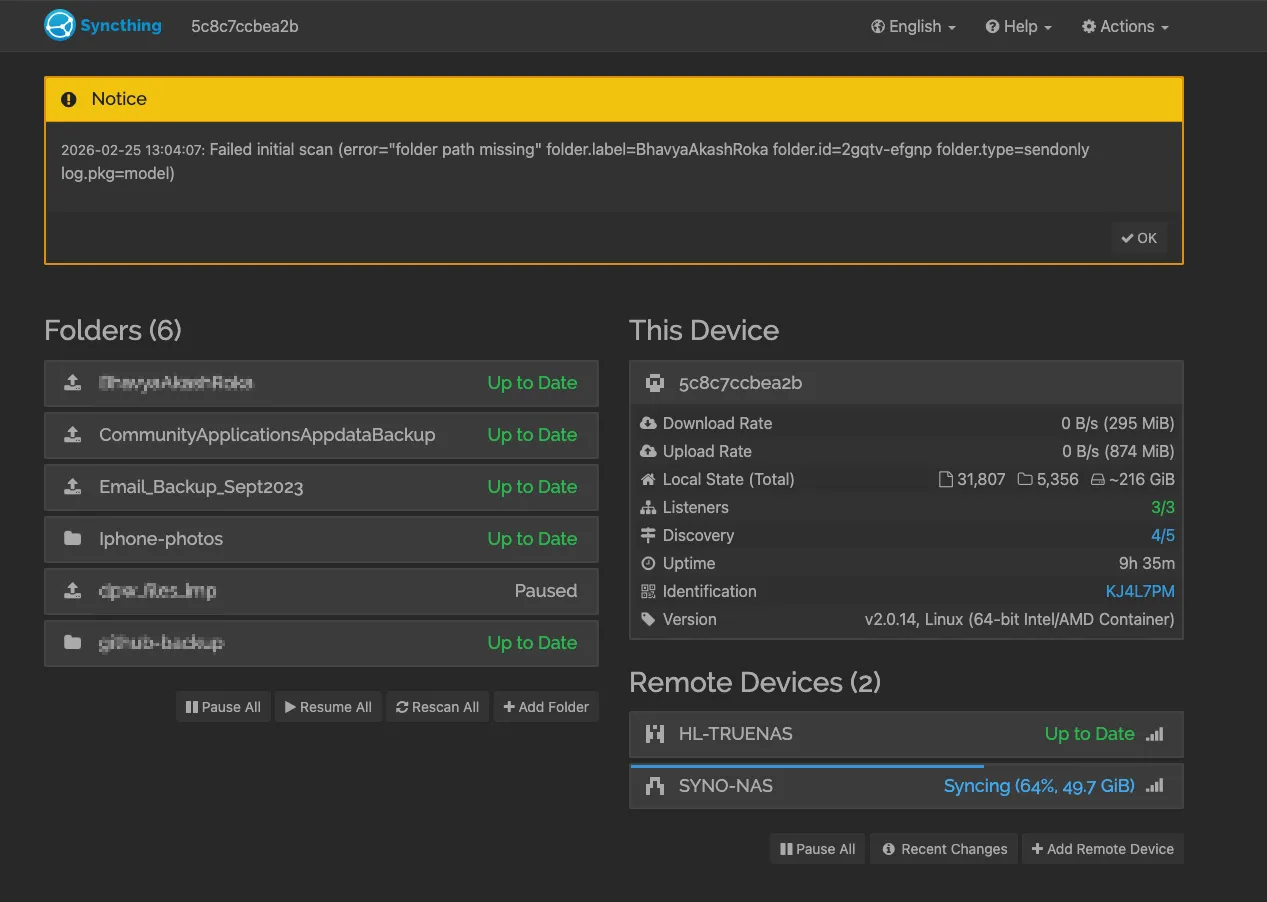Click the QR code Identification icon
1267x902 pixels.
[648, 592]
